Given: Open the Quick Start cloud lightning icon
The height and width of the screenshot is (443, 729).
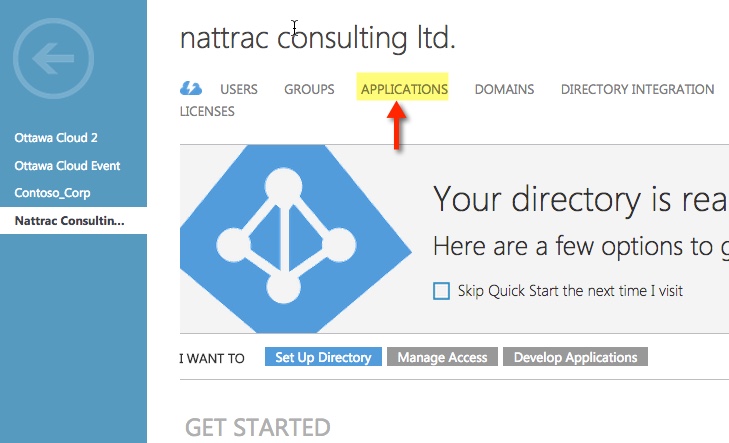Looking at the screenshot, I should pos(191,88).
